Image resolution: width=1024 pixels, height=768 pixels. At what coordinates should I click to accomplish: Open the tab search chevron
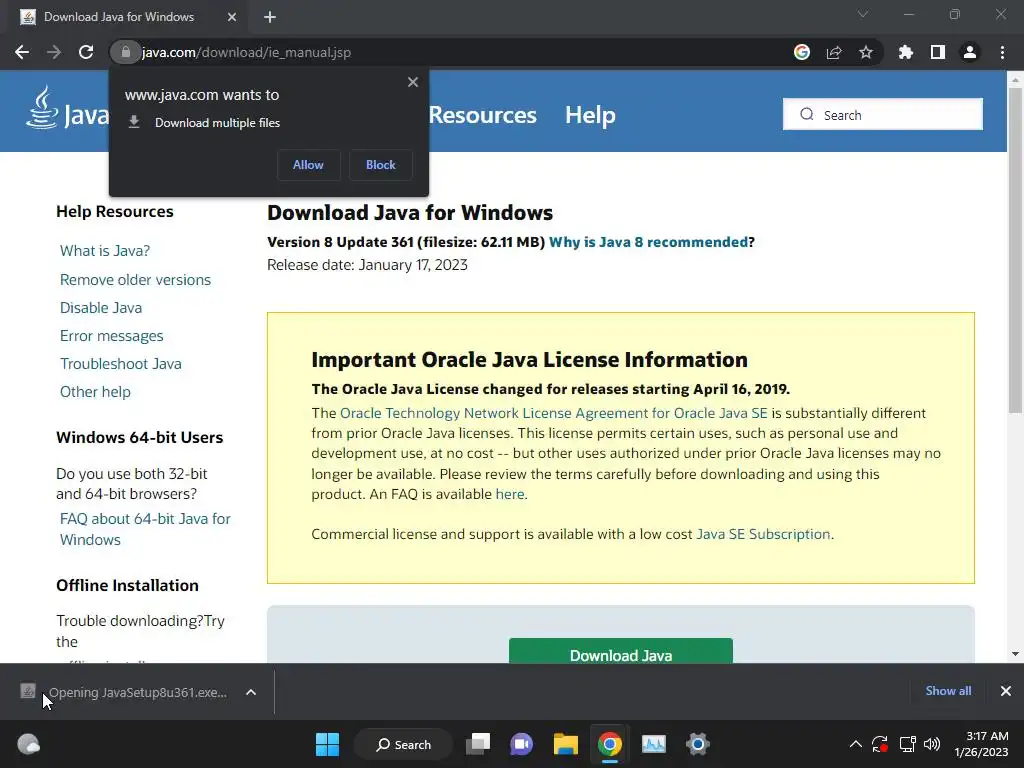pos(863,14)
